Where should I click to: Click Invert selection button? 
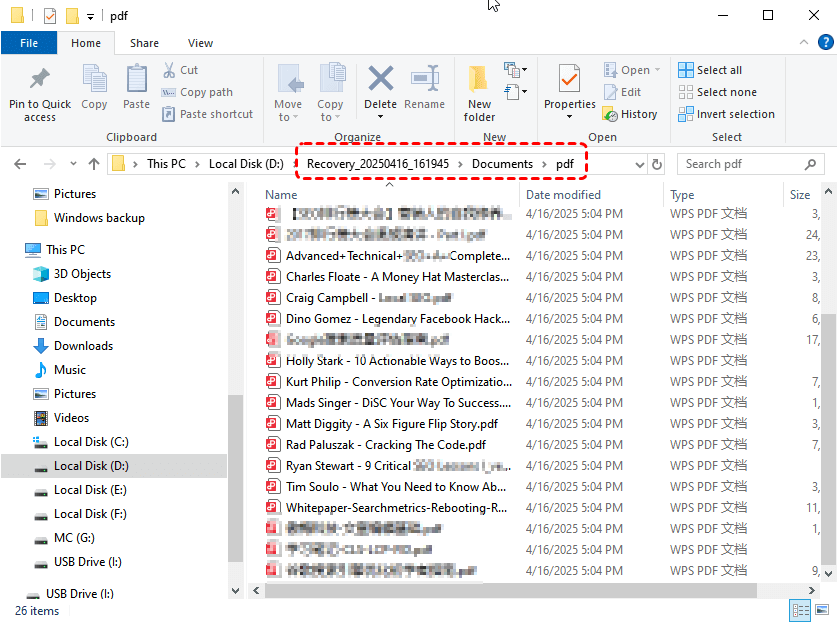coord(726,114)
